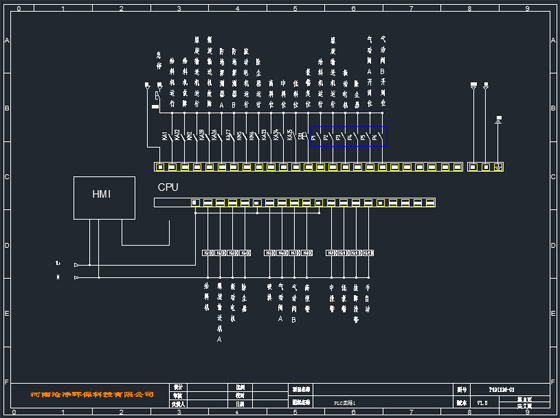The width and height of the screenshot is (560, 418).
Task: Click the L+ power input arrow
Action: [76, 265]
